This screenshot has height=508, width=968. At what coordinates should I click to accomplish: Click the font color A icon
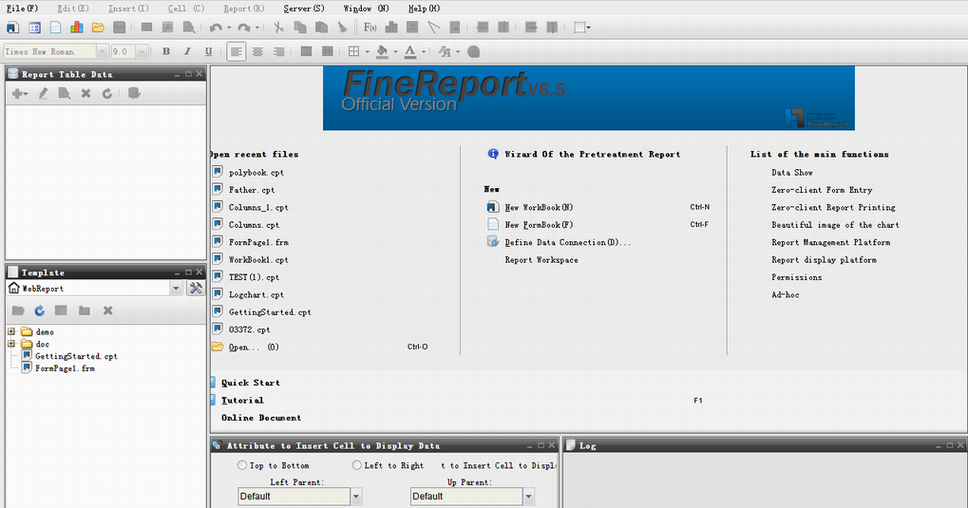(x=411, y=52)
